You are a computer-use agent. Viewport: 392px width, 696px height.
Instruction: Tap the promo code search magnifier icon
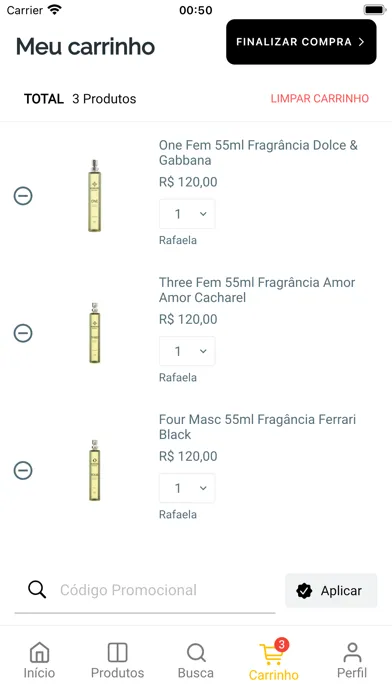click(37, 590)
